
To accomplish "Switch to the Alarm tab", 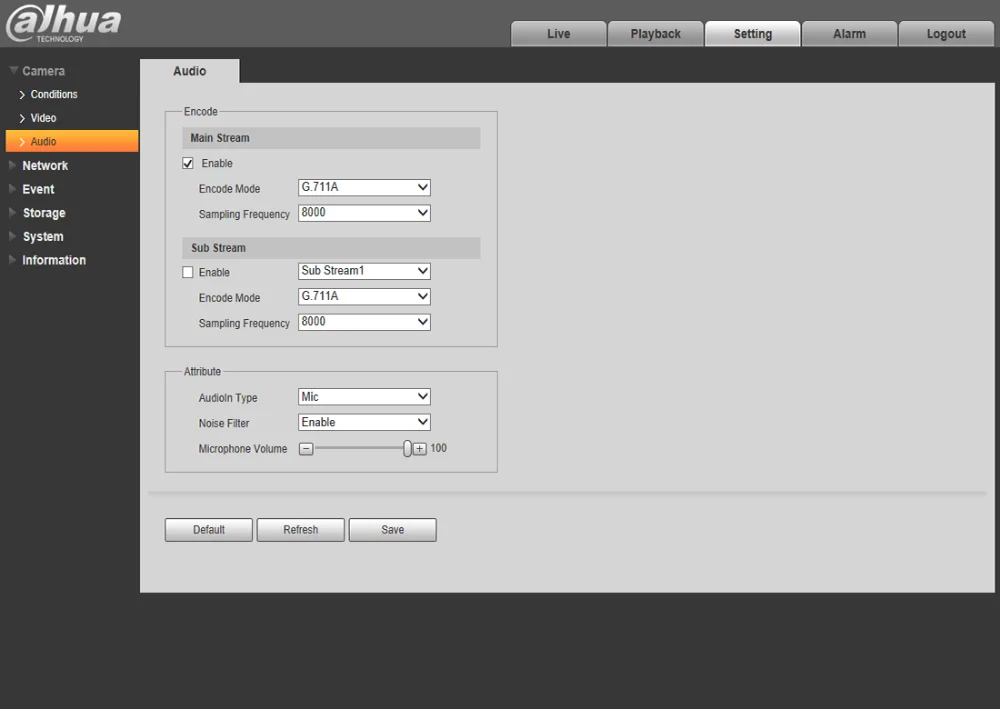I will [x=849, y=34].
